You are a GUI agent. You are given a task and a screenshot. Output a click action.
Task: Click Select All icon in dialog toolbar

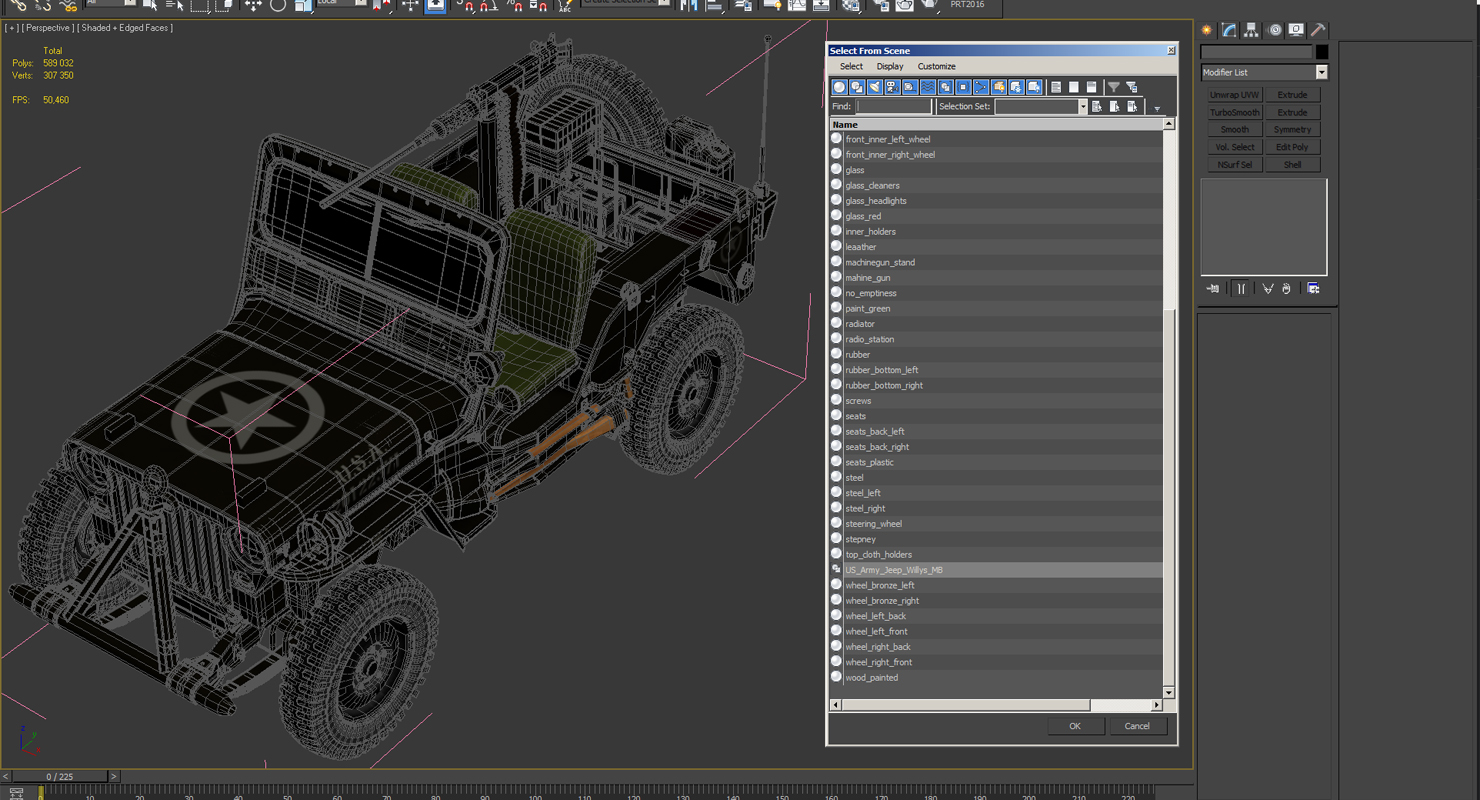(x=1056, y=87)
